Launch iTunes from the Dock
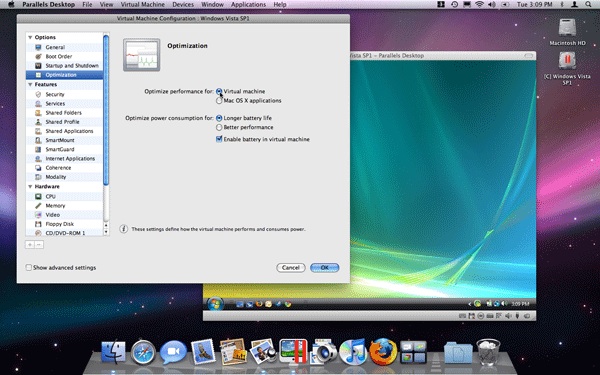This screenshot has height=375, width=600. click(353, 352)
